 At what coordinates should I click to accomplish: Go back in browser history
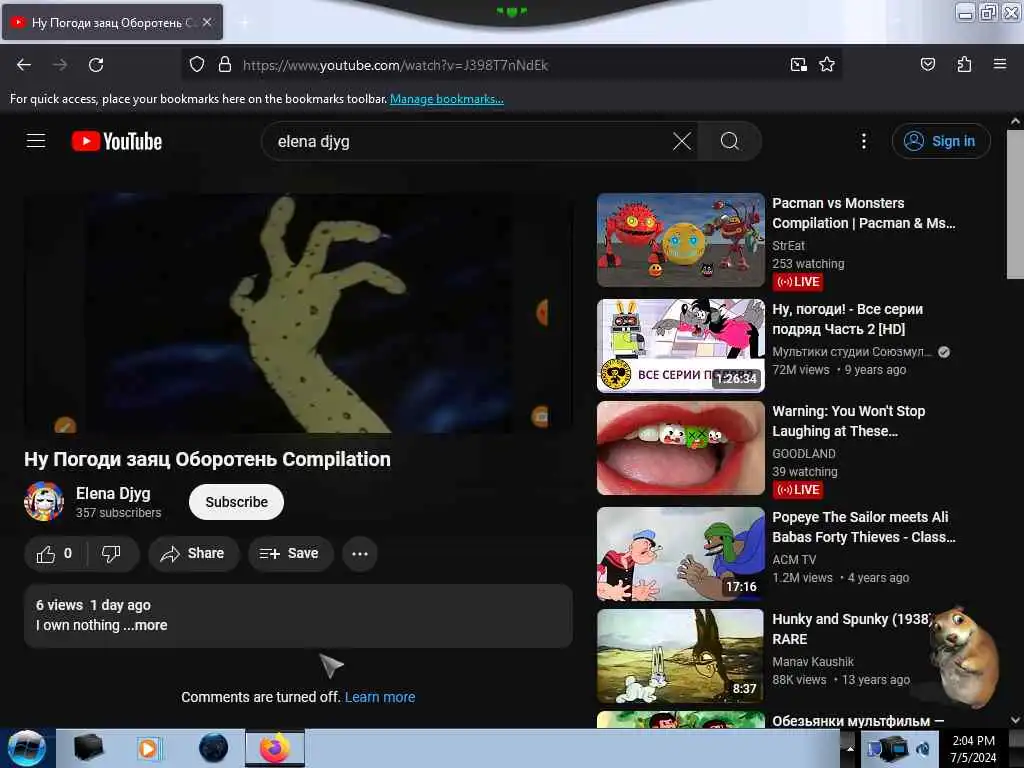click(24, 65)
